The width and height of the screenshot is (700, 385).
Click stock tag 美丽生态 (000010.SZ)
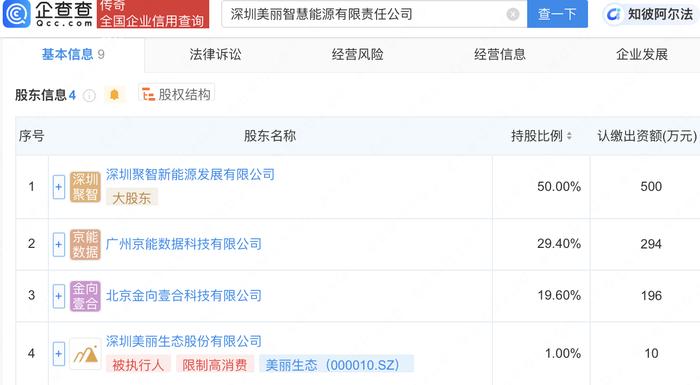pyautogui.click(x=337, y=365)
